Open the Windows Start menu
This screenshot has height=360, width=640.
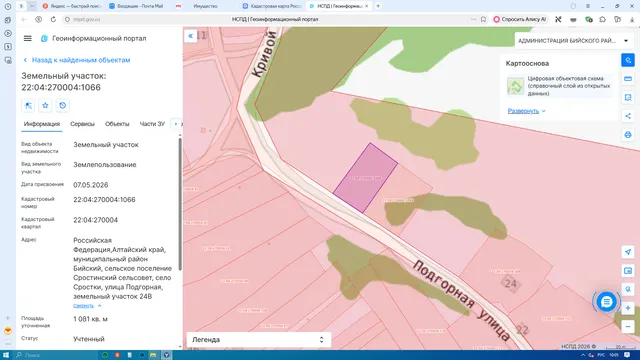click(x=6, y=355)
